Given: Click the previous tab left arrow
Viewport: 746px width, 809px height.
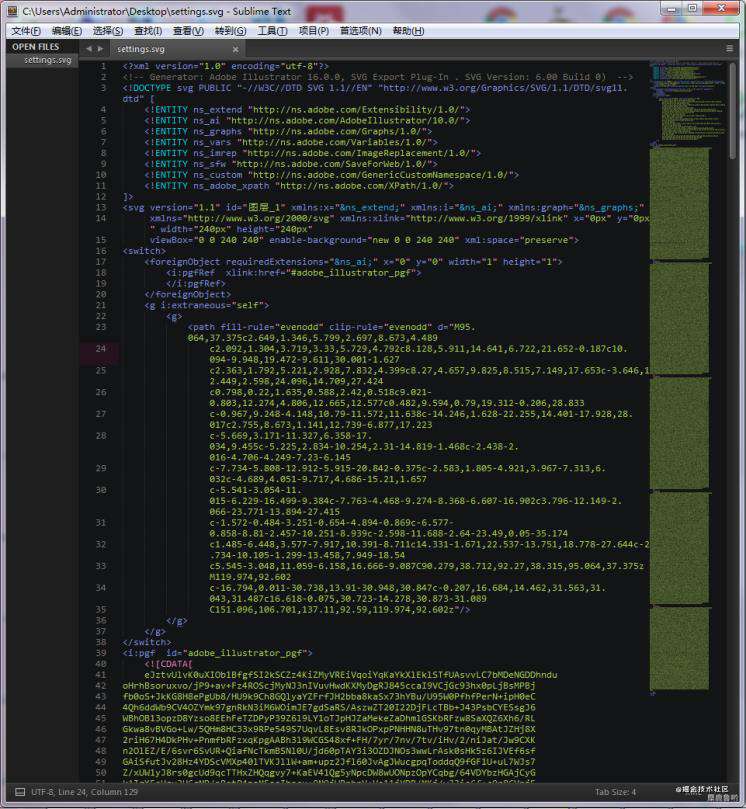Looking at the screenshot, I should point(89,48).
